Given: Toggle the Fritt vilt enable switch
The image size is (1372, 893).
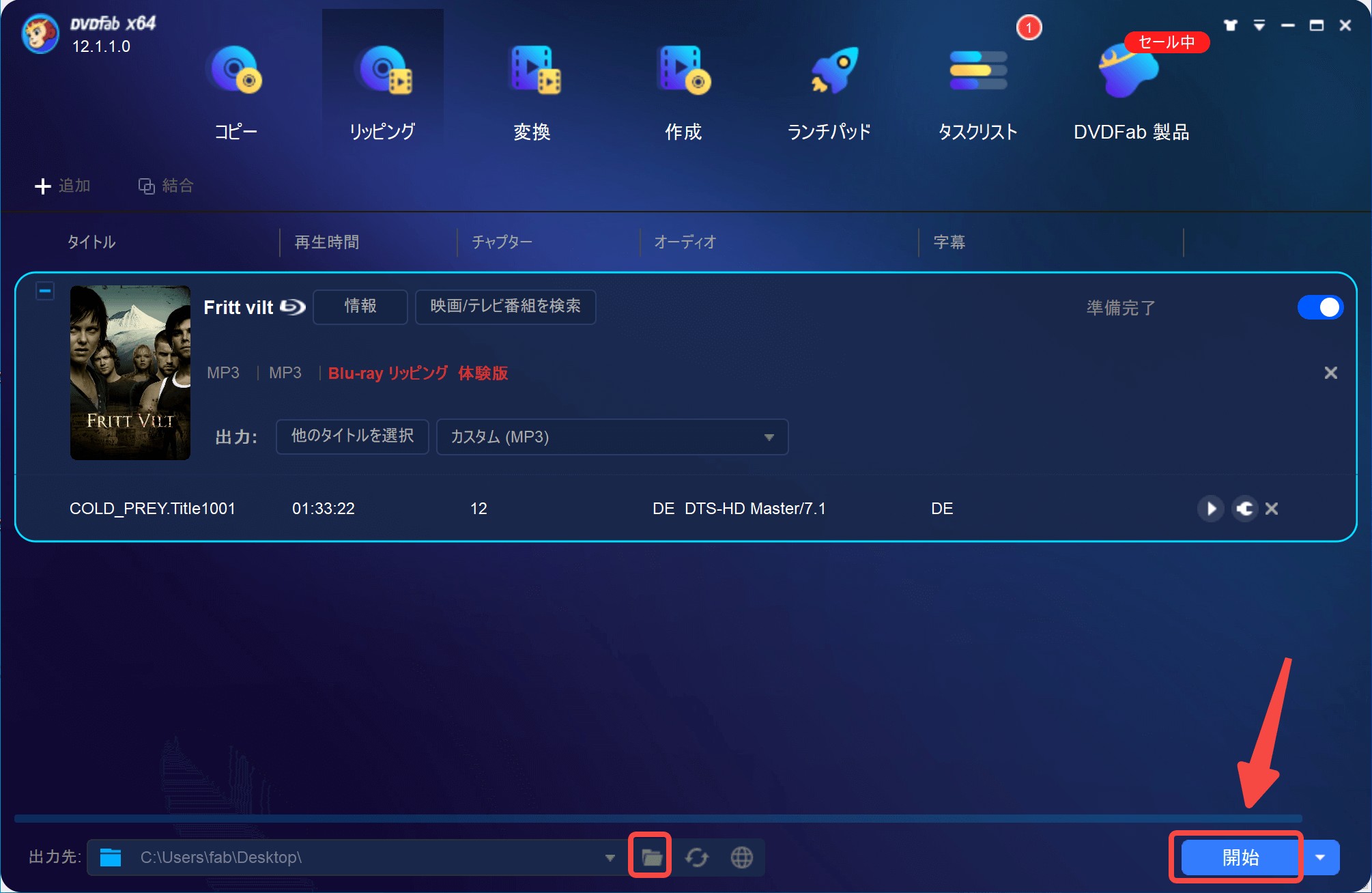Looking at the screenshot, I should click(1320, 307).
